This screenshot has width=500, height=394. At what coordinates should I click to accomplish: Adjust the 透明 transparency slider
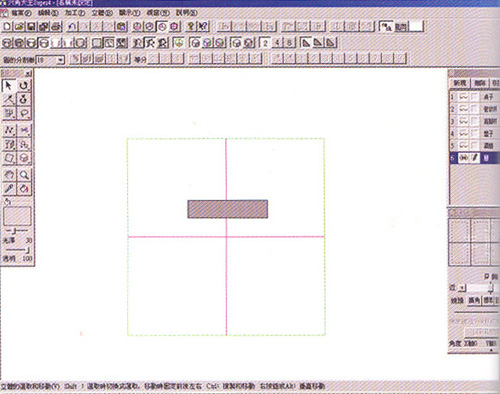[17, 250]
